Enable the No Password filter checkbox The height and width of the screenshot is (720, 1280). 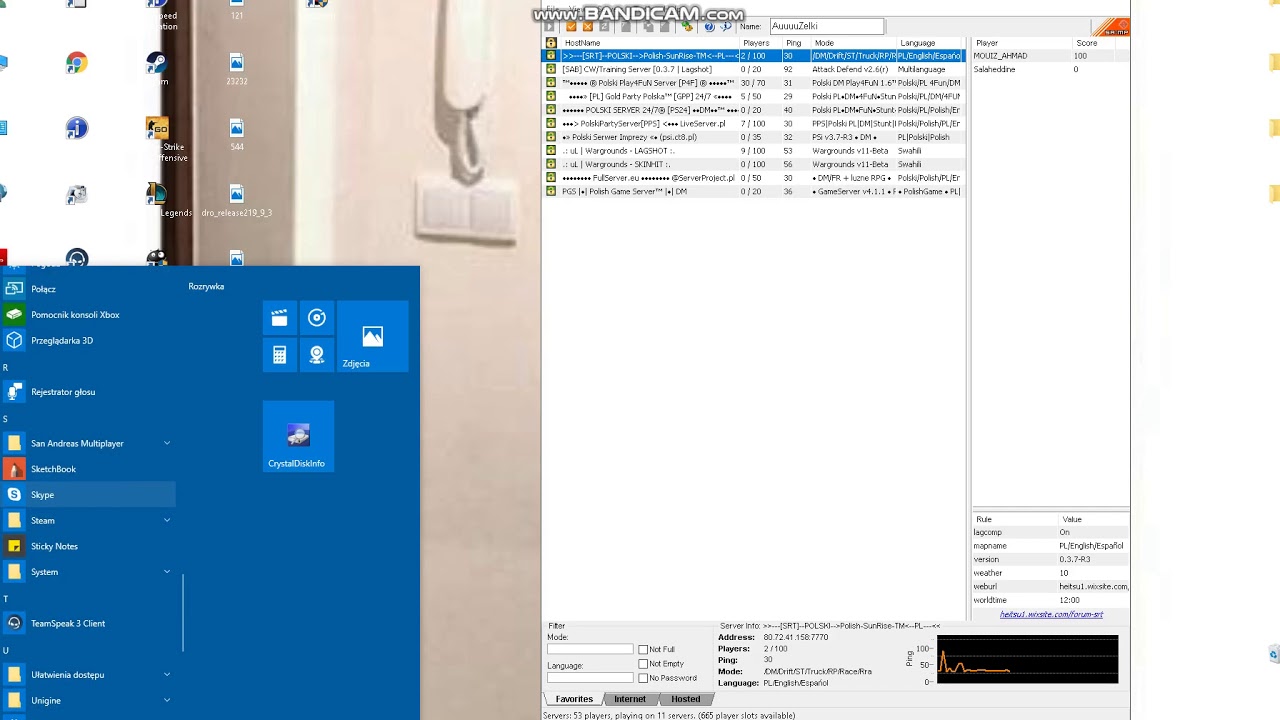coord(643,678)
